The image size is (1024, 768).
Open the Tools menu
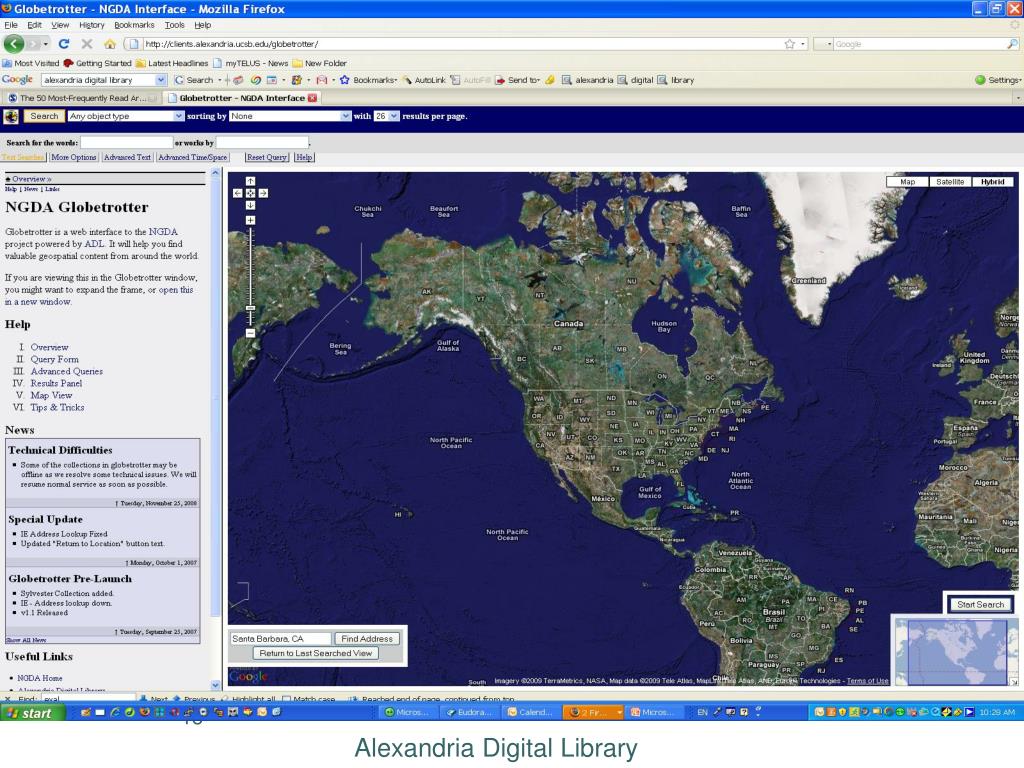pos(174,25)
